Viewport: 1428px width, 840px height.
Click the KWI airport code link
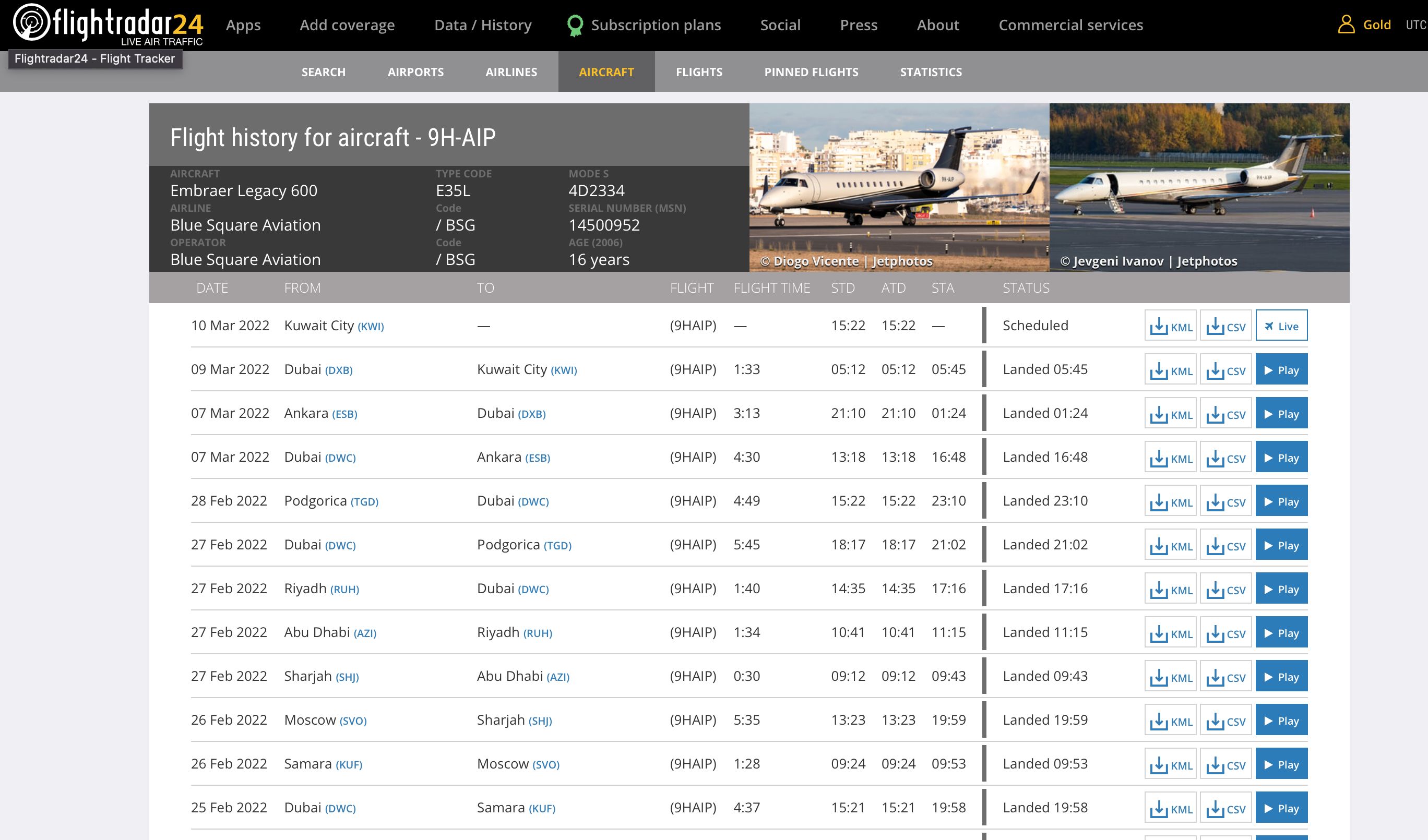click(x=371, y=327)
